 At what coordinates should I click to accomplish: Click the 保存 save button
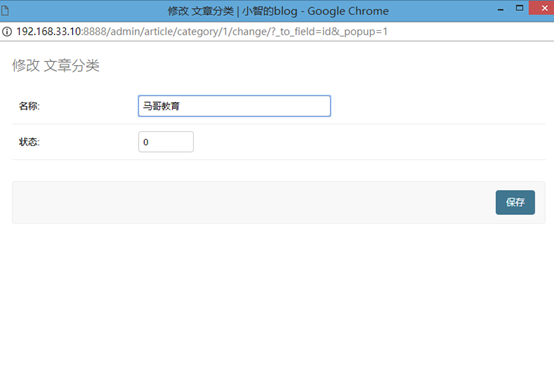coord(515,202)
